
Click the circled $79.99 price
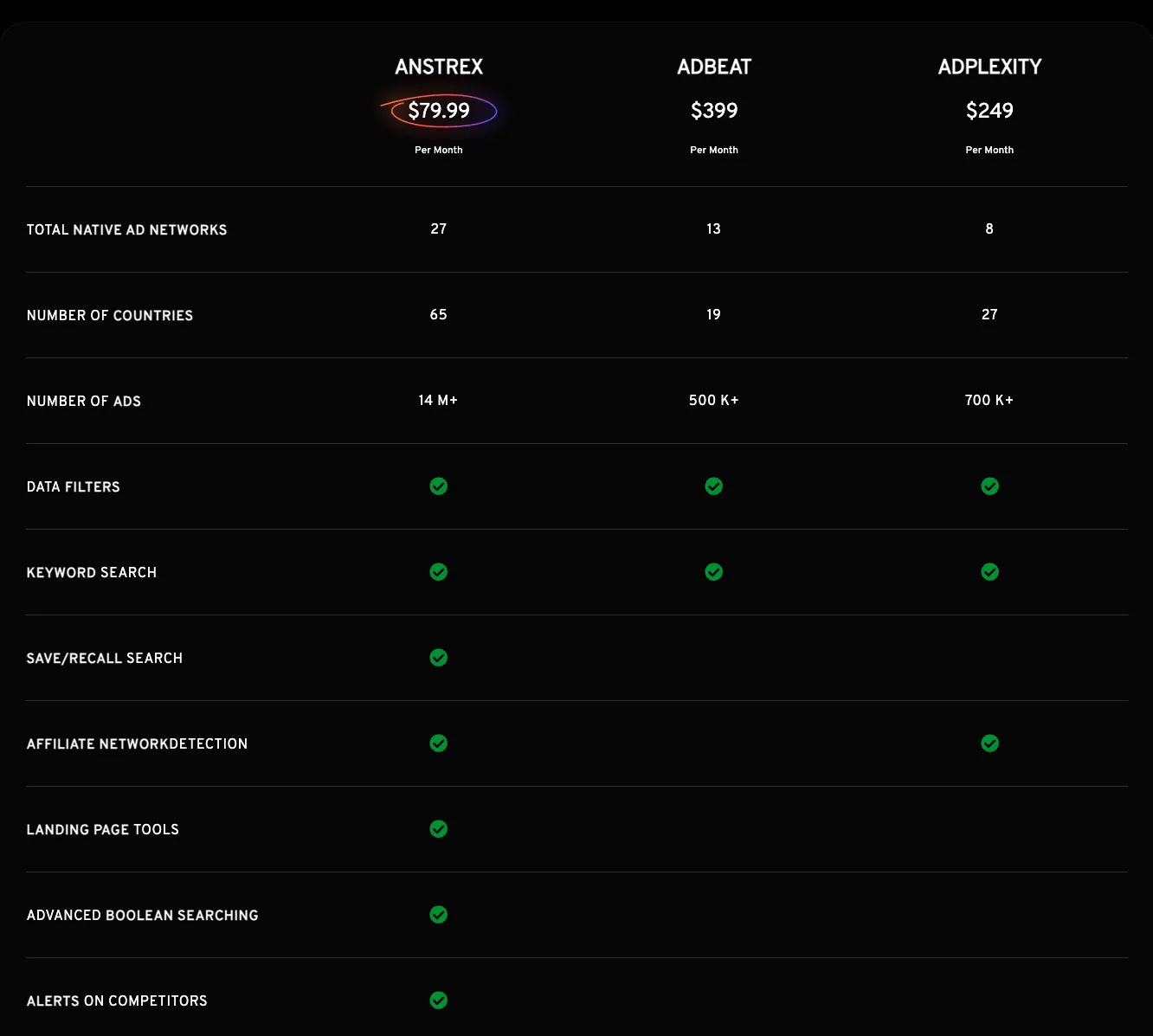point(439,111)
